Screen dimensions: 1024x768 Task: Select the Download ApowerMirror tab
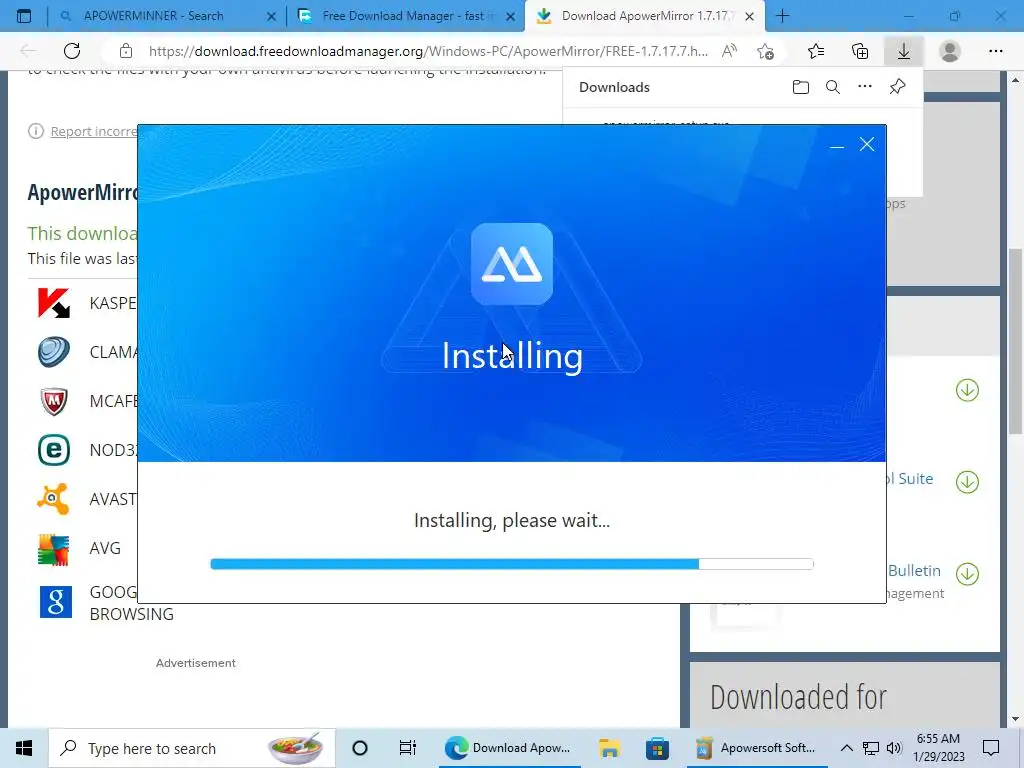click(644, 16)
